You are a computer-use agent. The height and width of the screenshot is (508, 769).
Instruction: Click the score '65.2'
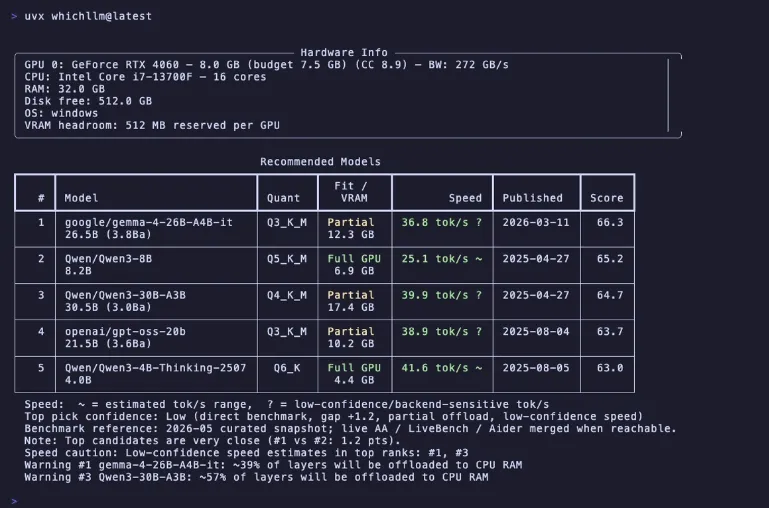[x=610, y=258]
